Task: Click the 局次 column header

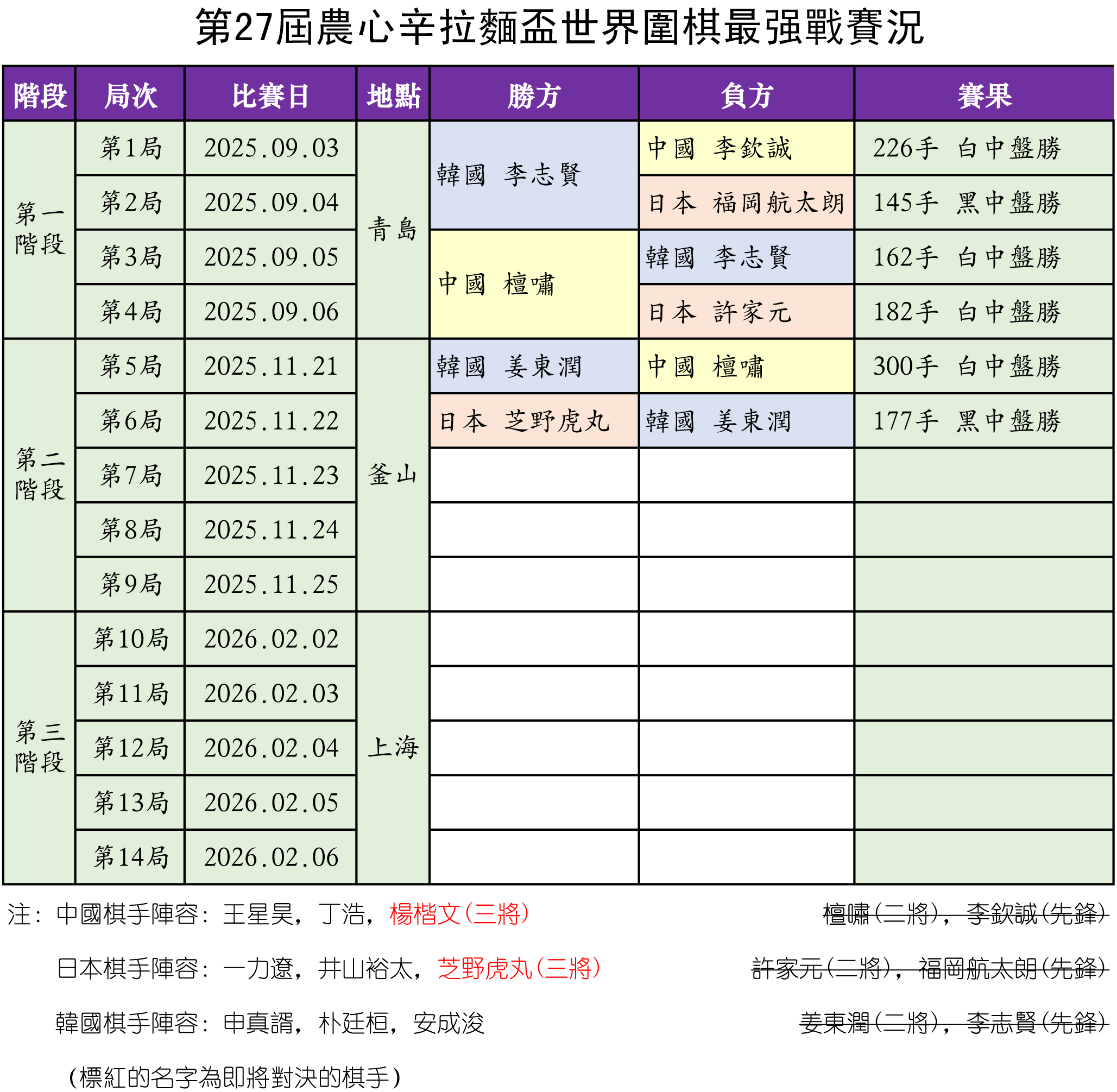Action: tap(130, 95)
